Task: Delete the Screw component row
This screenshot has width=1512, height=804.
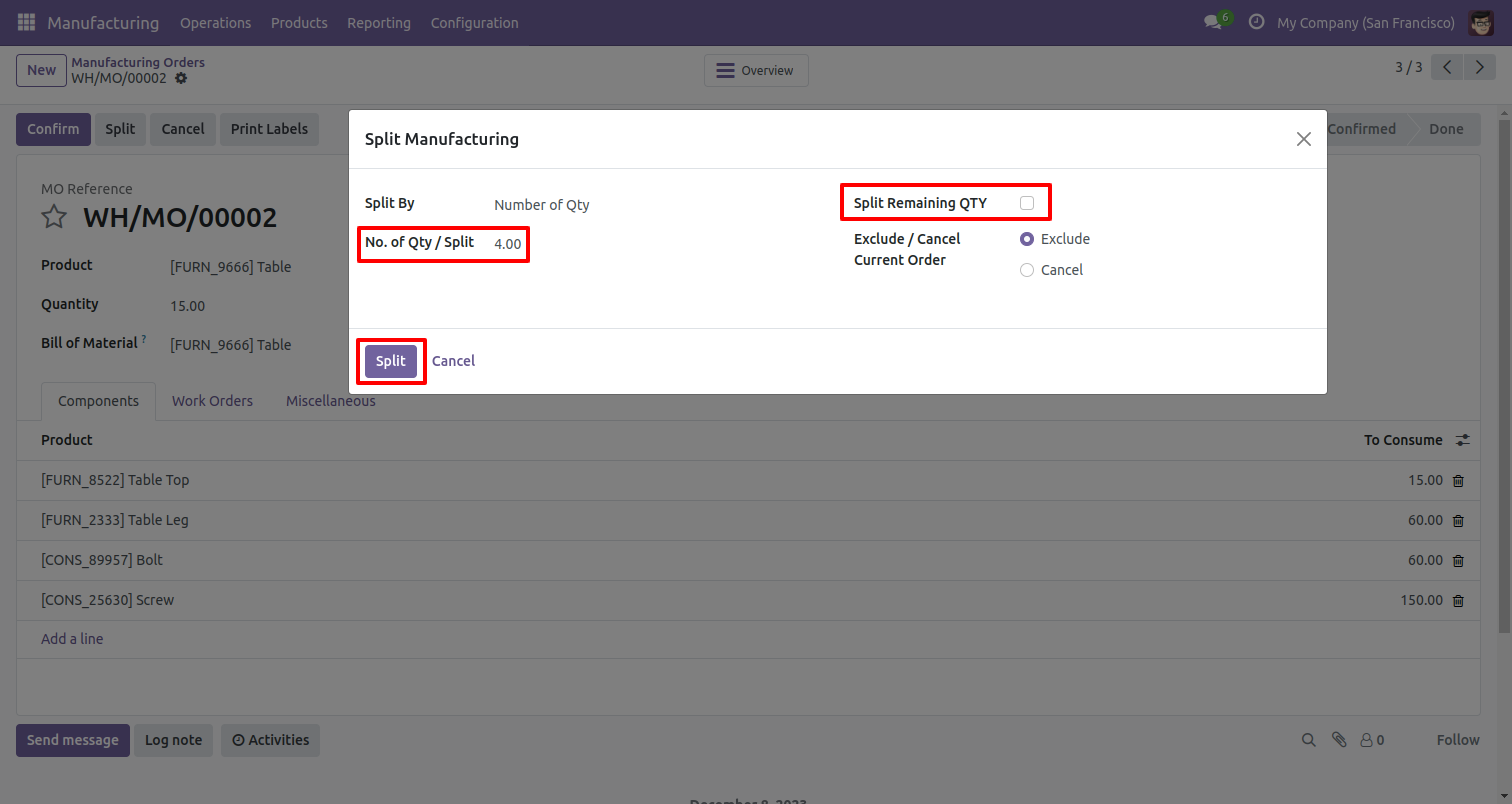Action: tap(1458, 601)
